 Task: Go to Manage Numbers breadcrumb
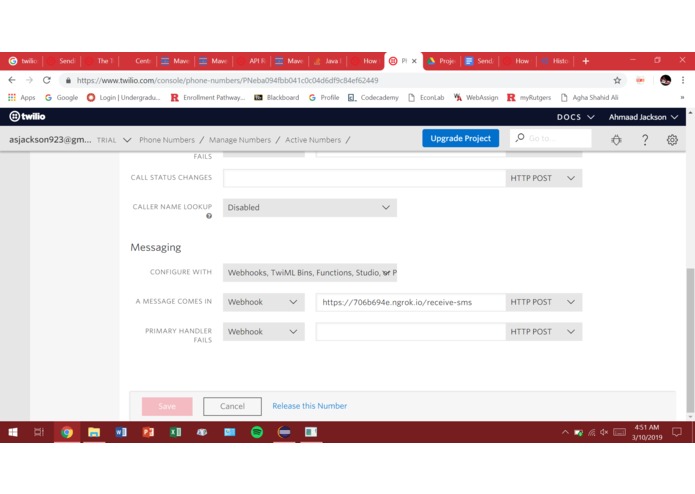coord(240,140)
